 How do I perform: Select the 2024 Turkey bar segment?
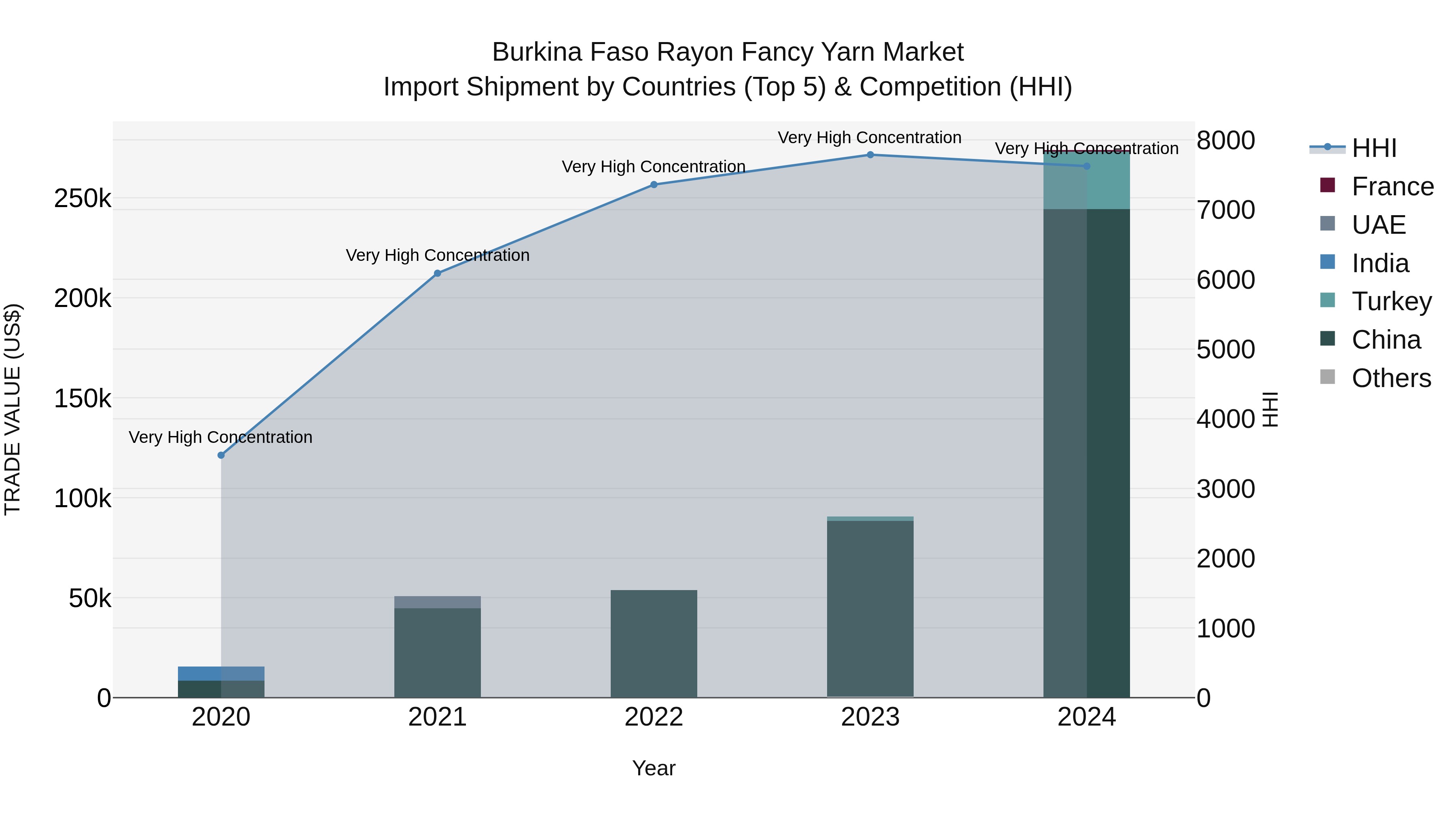[1086, 180]
